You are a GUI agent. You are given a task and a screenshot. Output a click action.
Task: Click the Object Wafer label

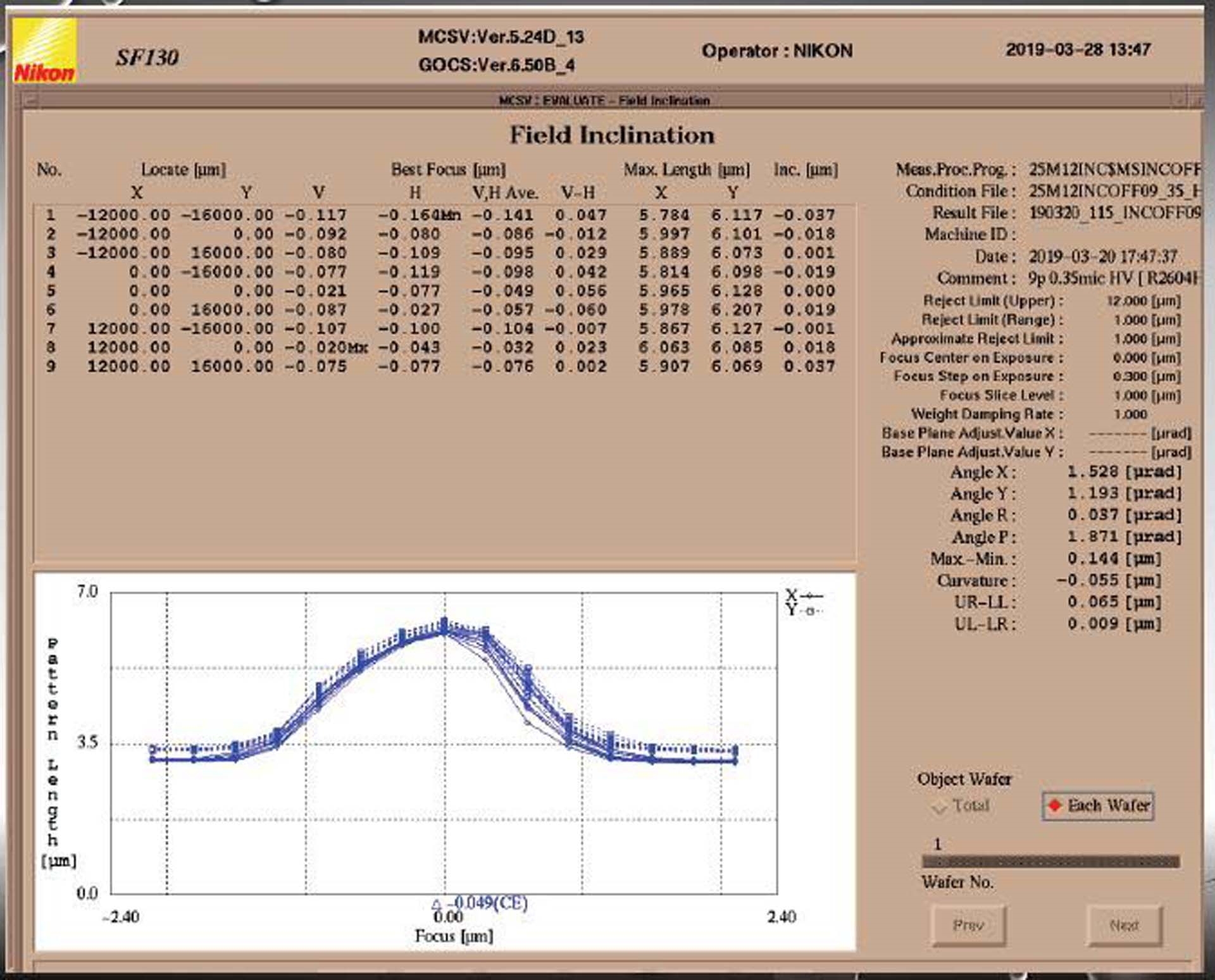point(964,779)
